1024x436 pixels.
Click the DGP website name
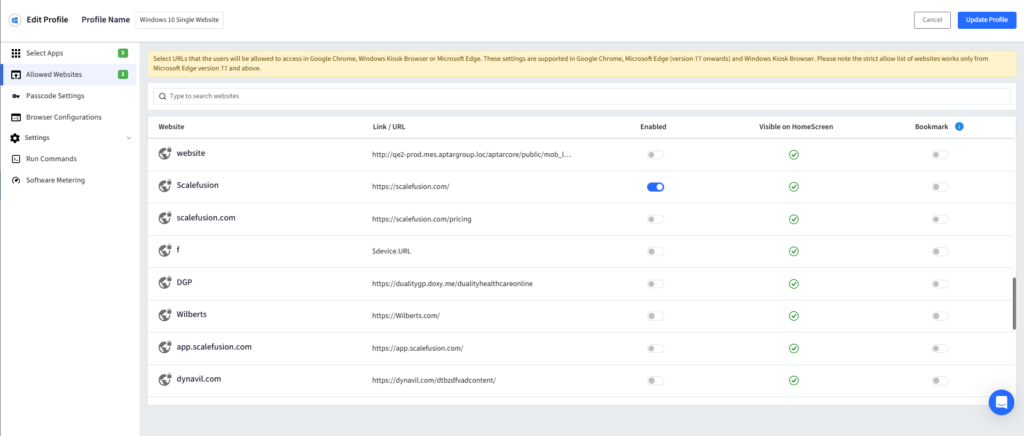tap(184, 282)
